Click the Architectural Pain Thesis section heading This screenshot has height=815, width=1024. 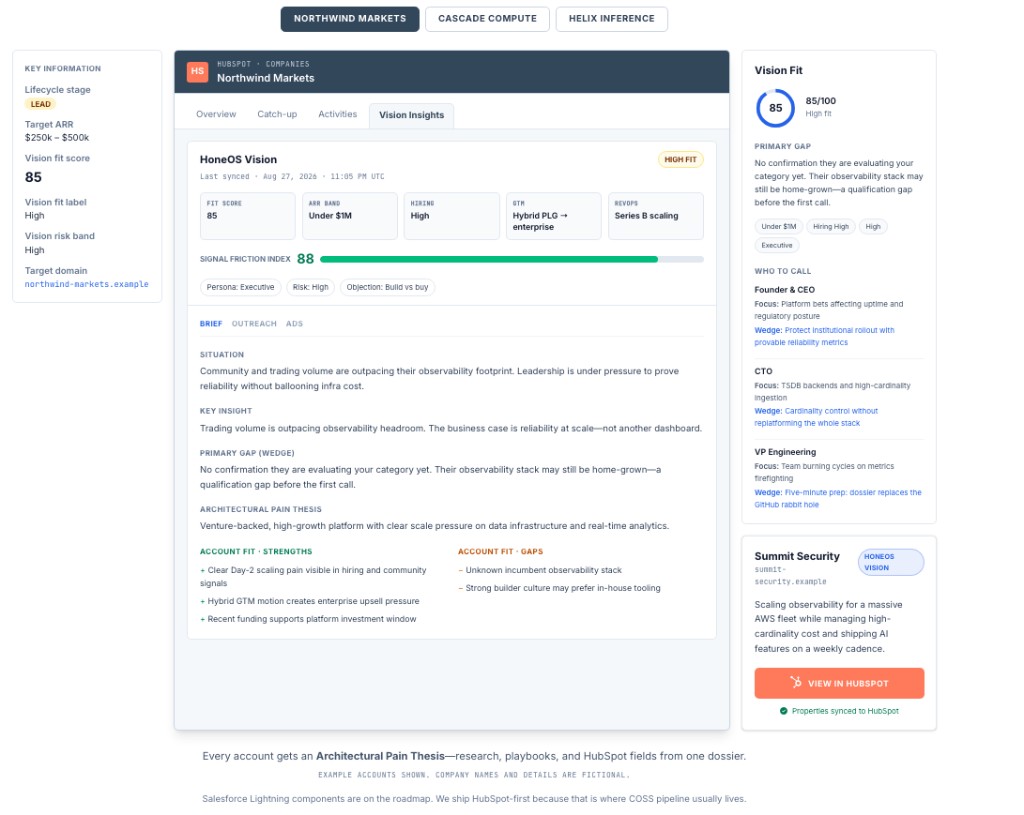[261, 509]
